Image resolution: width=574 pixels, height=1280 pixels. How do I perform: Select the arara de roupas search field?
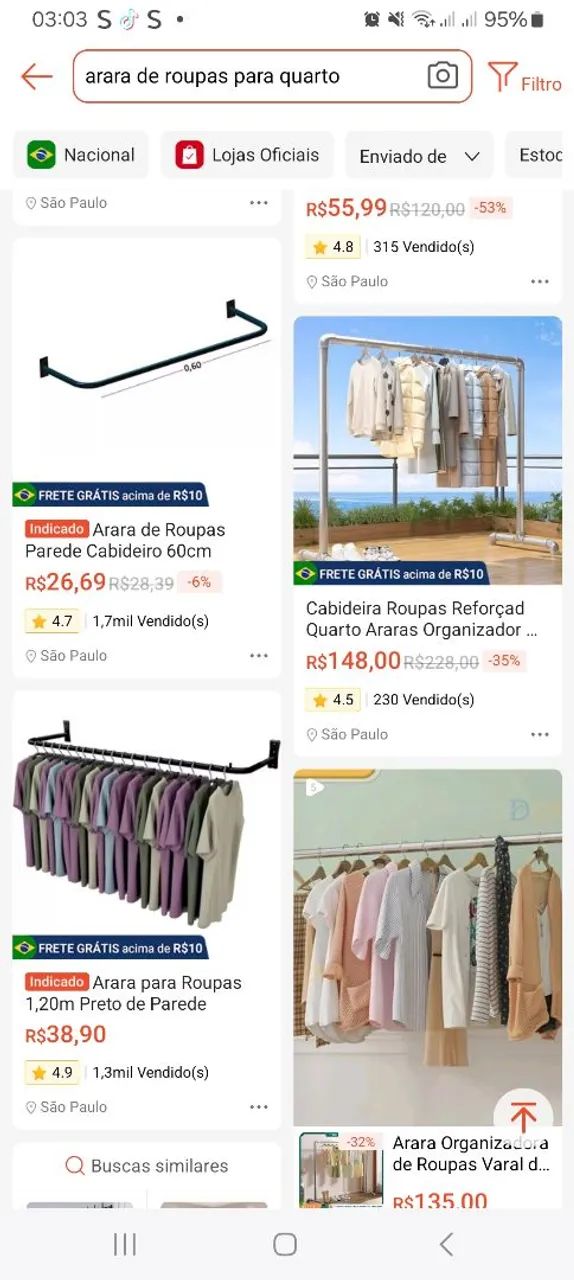pyautogui.click(x=250, y=76)
